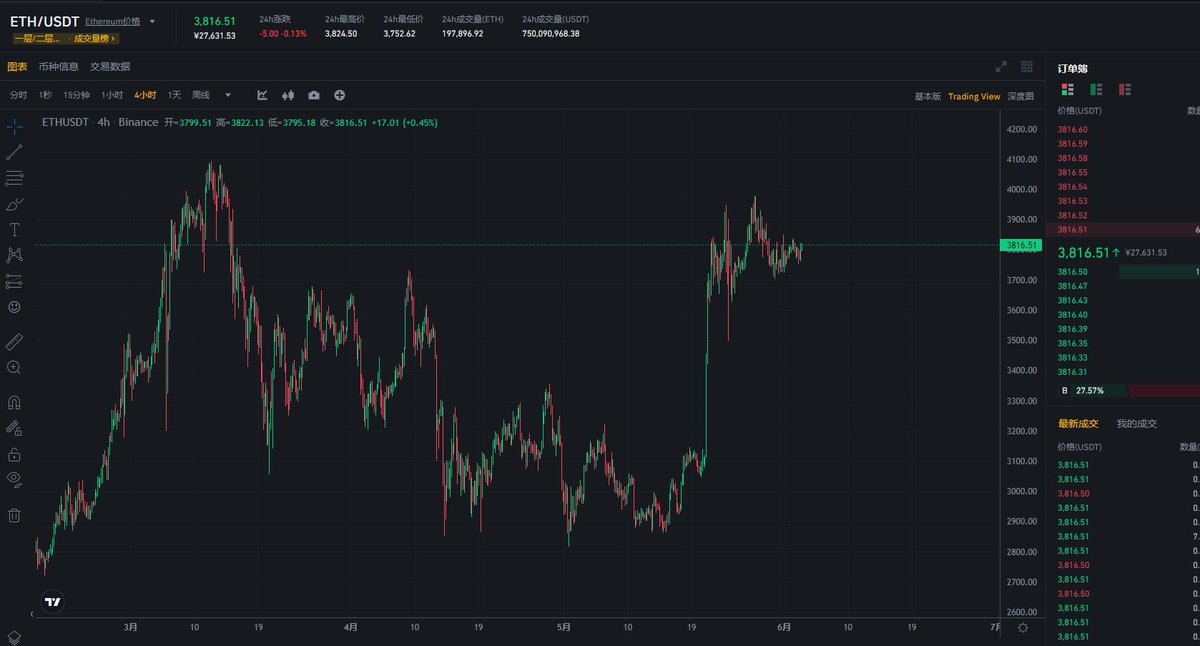Image resolution: width=1200 pixels, height=646 pixels.
Task: Open the multi-chart grid layout icon
Action: 1027,67
